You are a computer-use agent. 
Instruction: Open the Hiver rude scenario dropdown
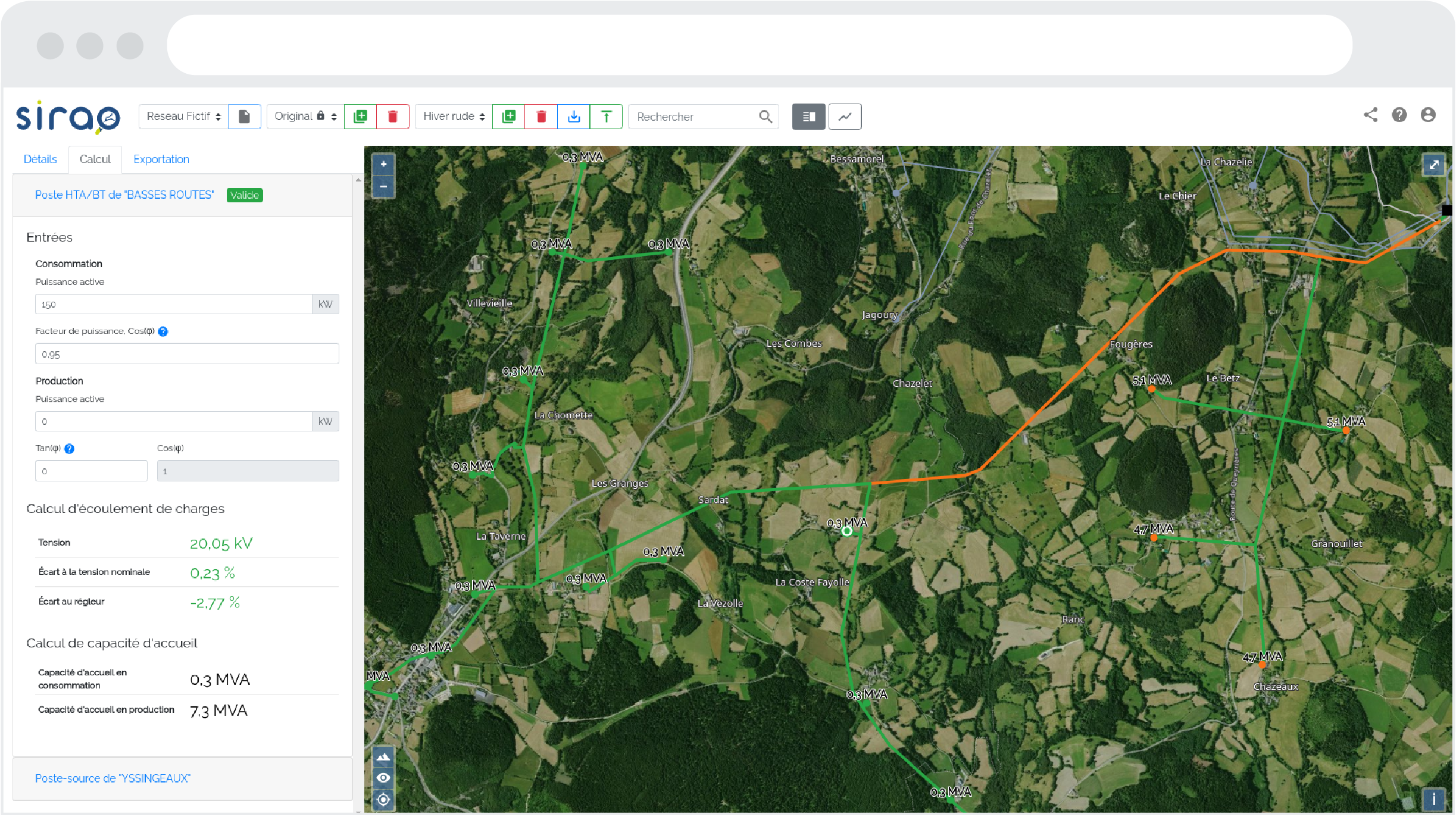click(454, 117)
